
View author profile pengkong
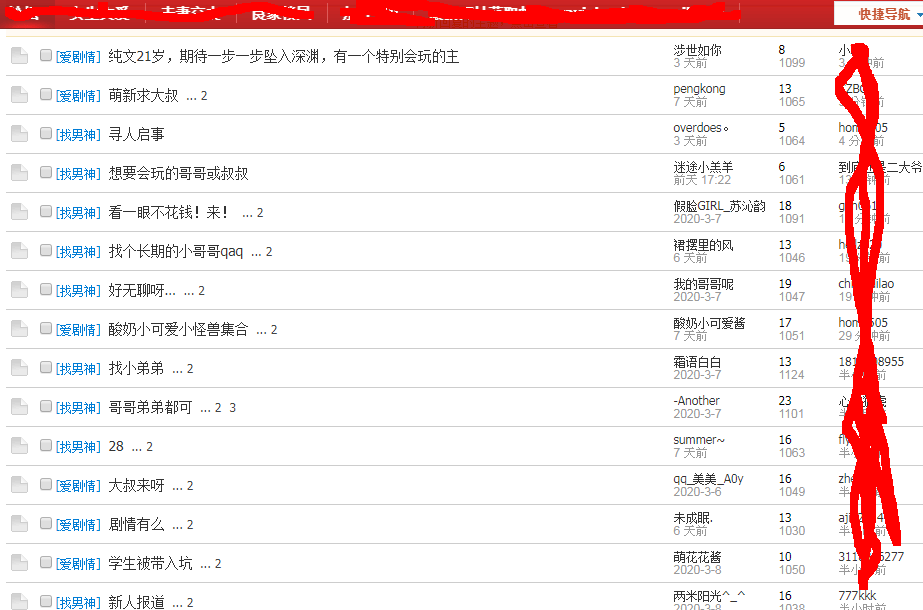click(699, 89)
